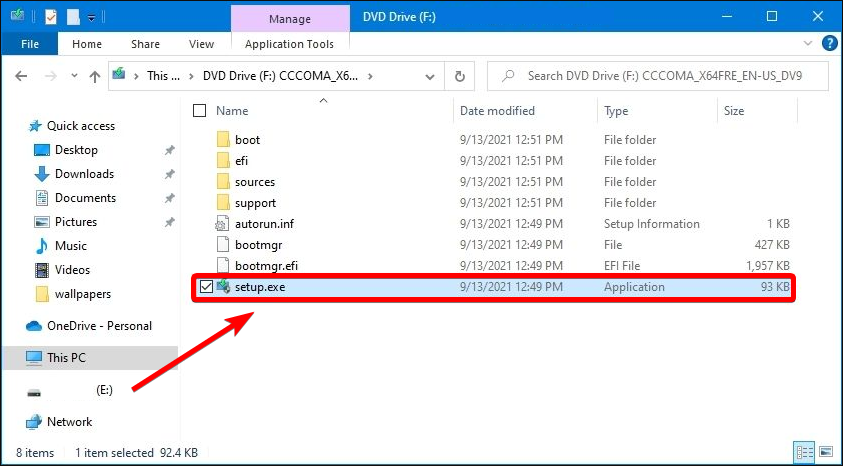Viewport: 843px width, 466px height.
Task: Refresh the folder with the refresh icon
Action: click(x=460, y=76)
